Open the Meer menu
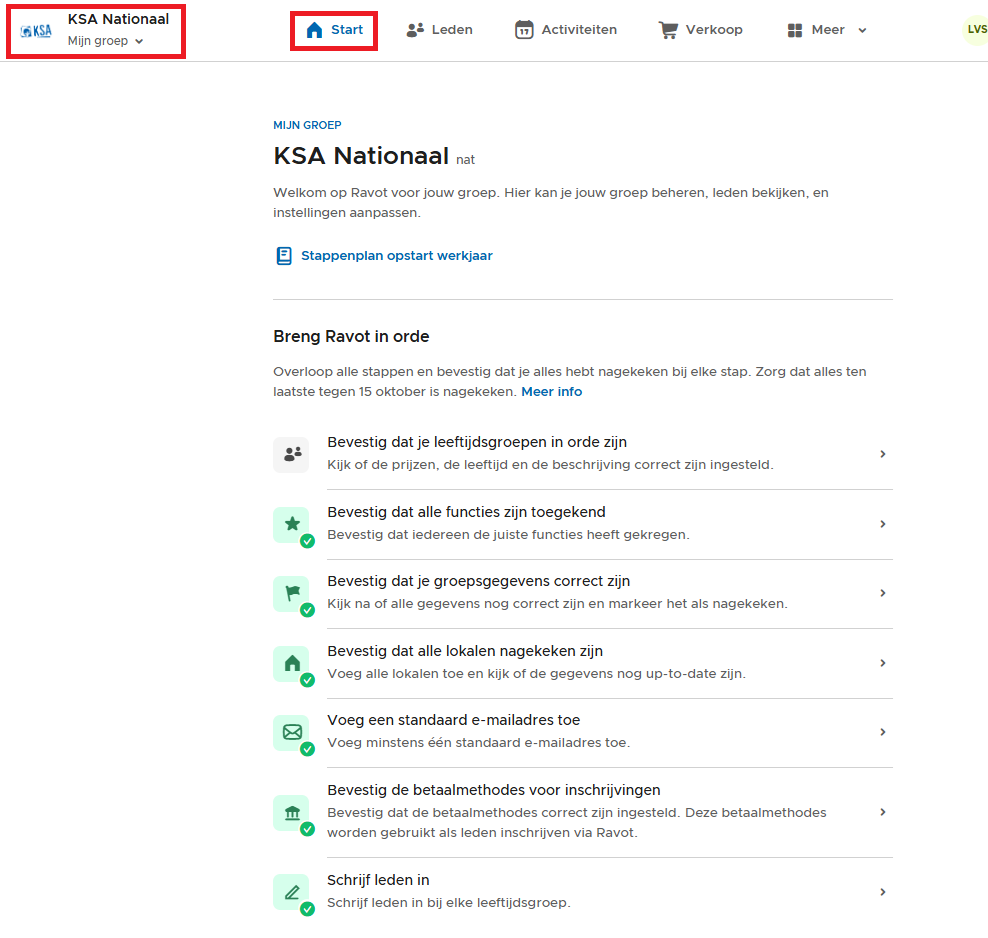Screen dimensions: 988x938 click(x=827, y=30)
